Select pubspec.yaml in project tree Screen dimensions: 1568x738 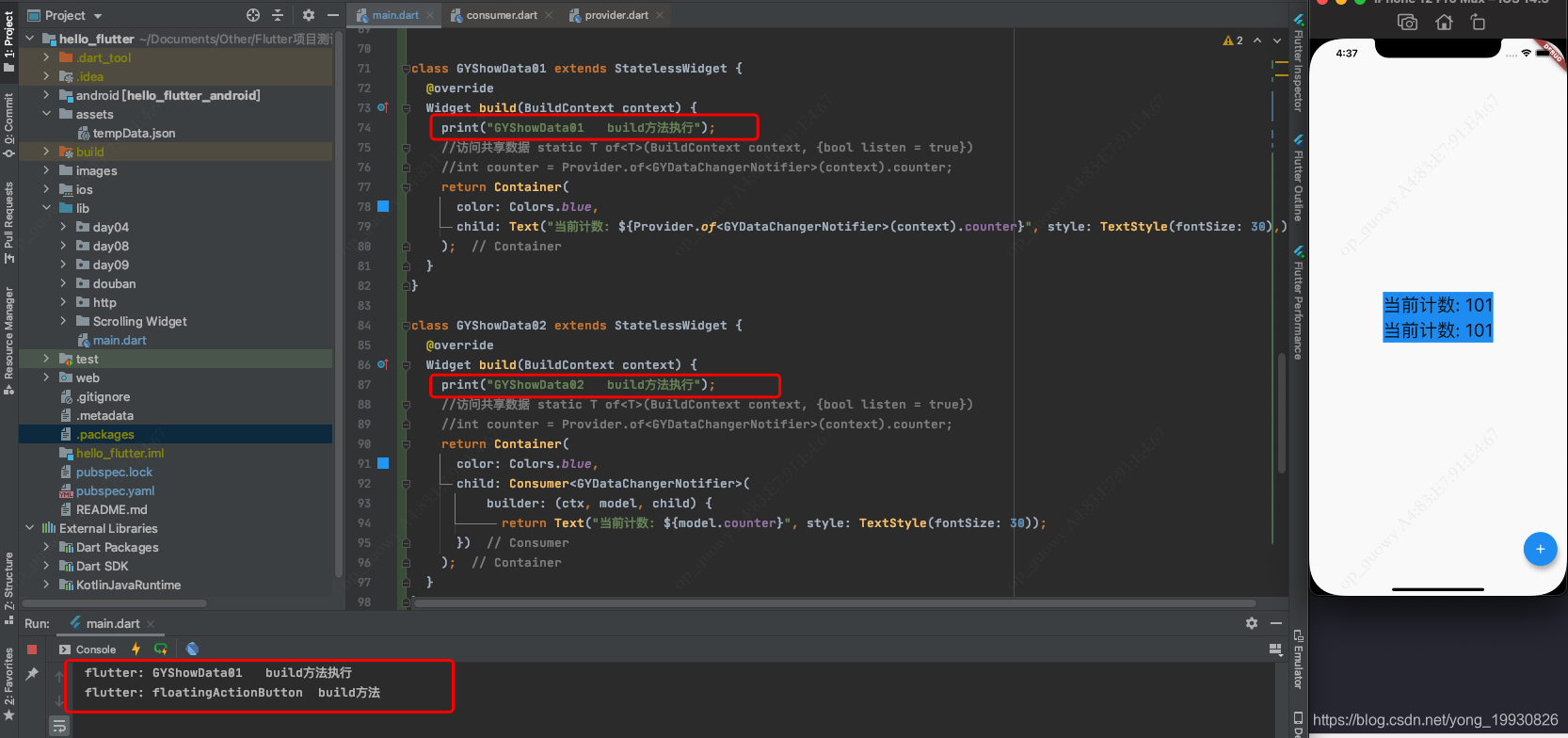[x=115, y=490]
